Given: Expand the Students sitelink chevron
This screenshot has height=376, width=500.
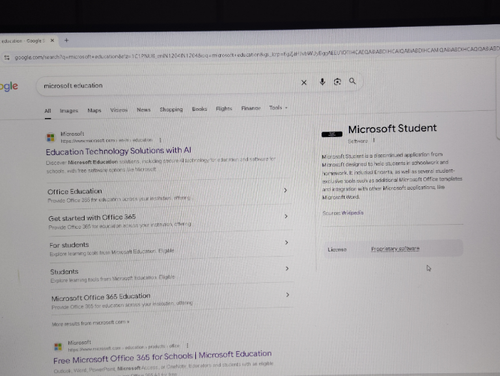Looking at the screenshot, I should pos(287,268).
